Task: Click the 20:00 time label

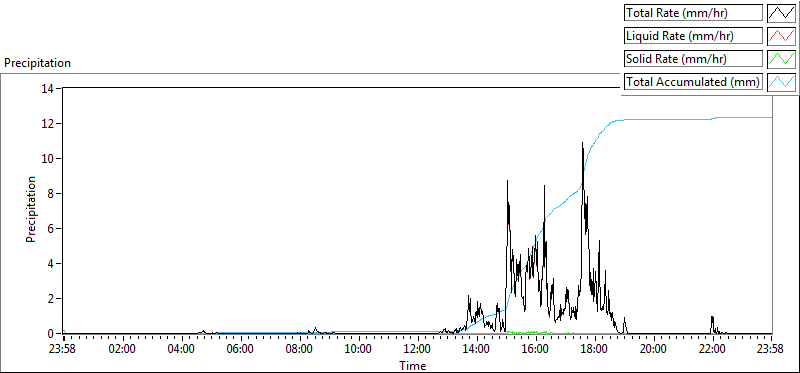Action: click(654, 350)
